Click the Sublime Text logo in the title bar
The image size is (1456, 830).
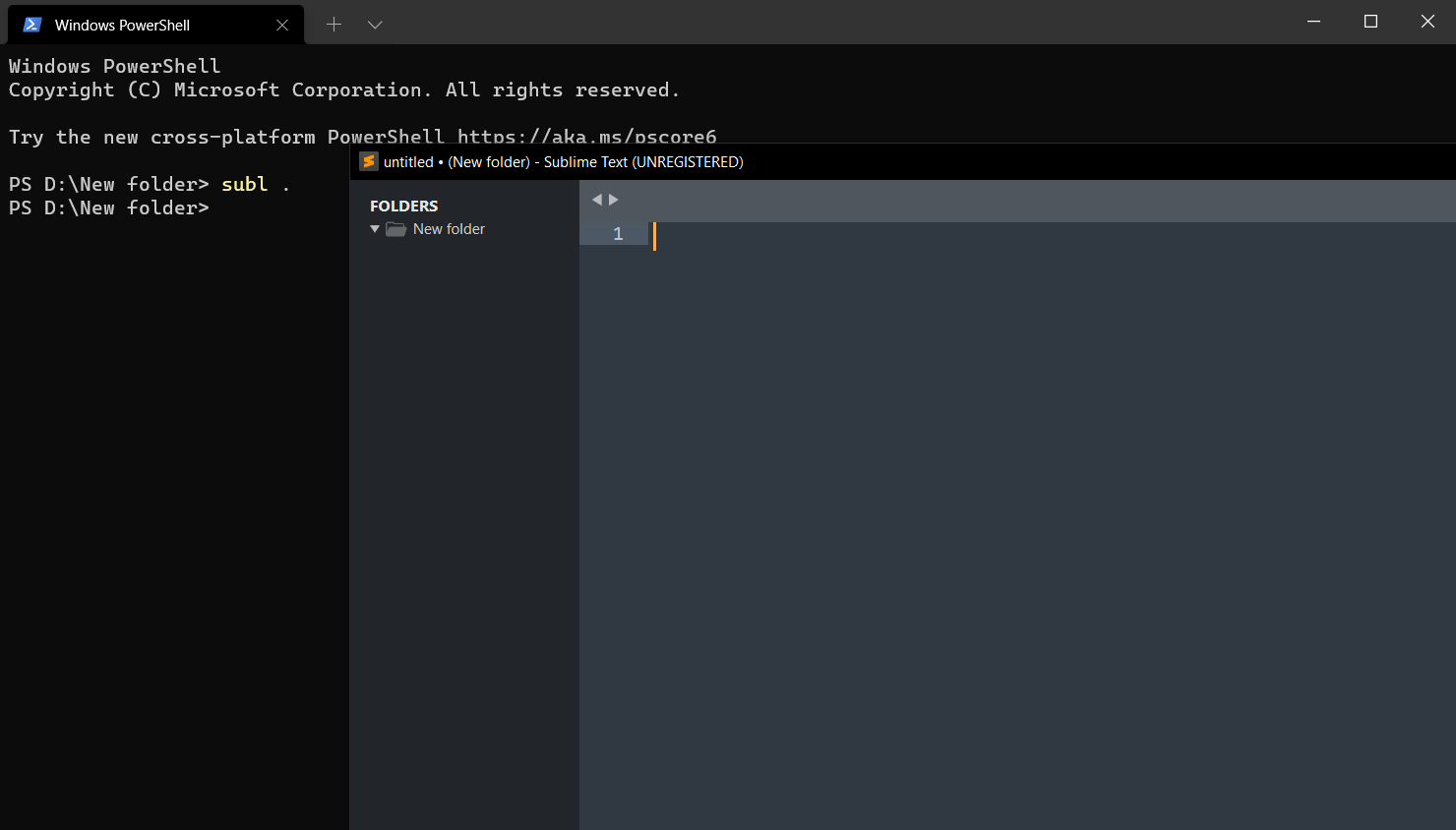pyautogui.click(x=369, y=161)
